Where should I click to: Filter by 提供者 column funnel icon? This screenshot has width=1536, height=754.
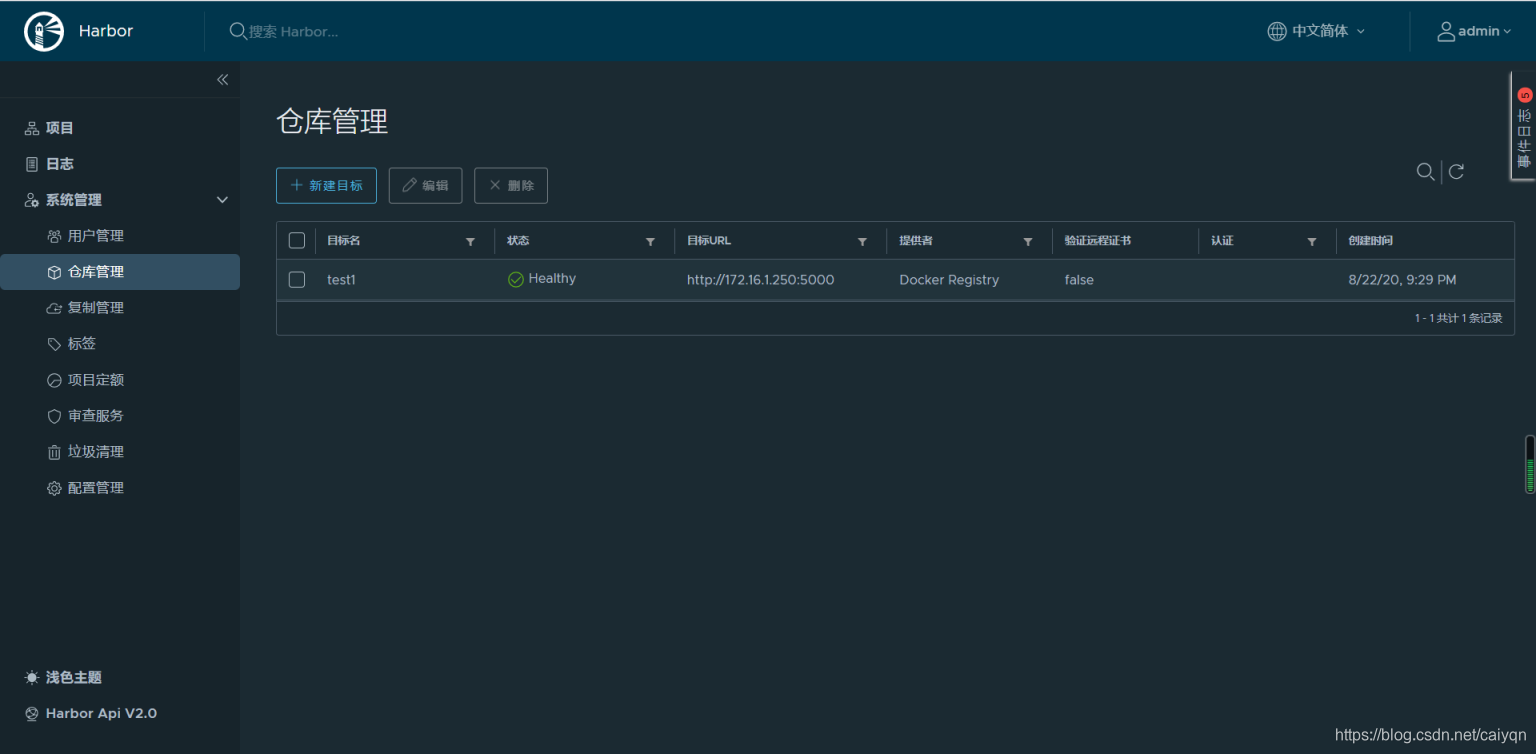tap(1028, 242)
